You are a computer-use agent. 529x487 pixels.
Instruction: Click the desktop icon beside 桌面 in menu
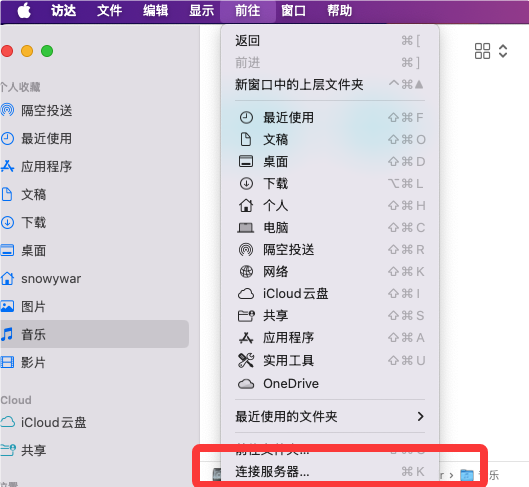tap(246, 161)
